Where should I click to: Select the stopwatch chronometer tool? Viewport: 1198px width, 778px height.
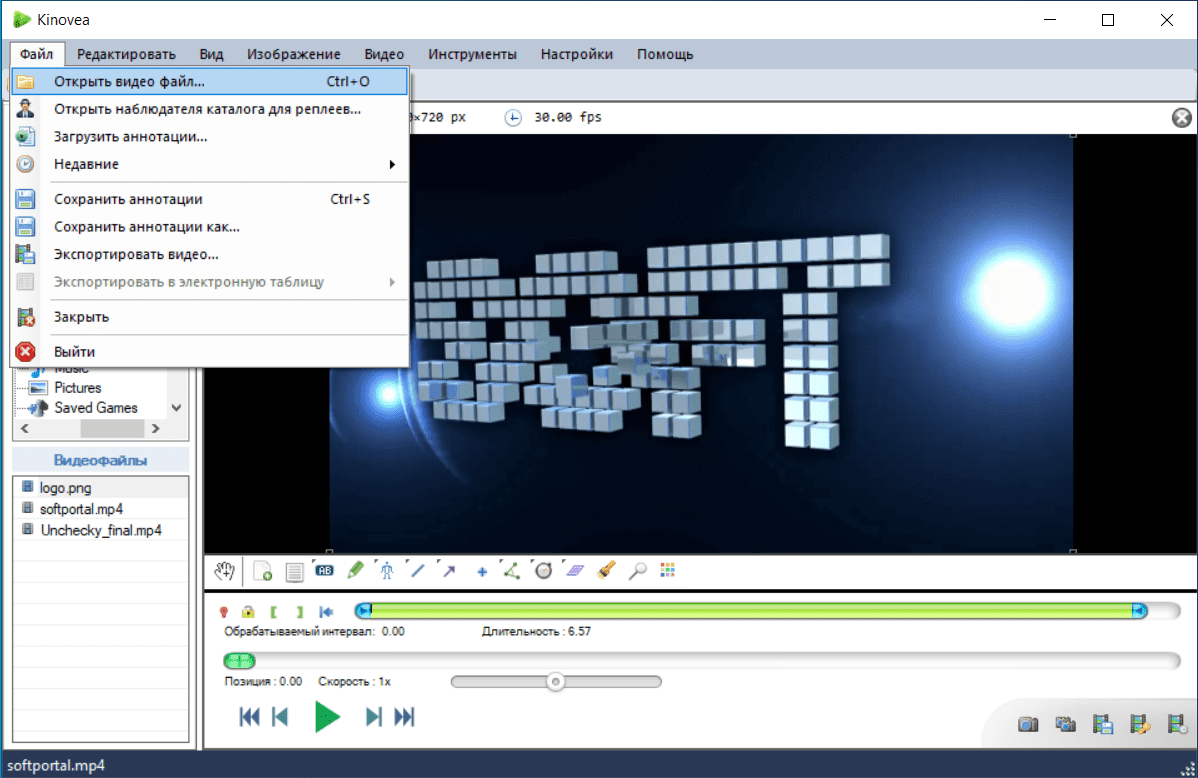(543, 571)
